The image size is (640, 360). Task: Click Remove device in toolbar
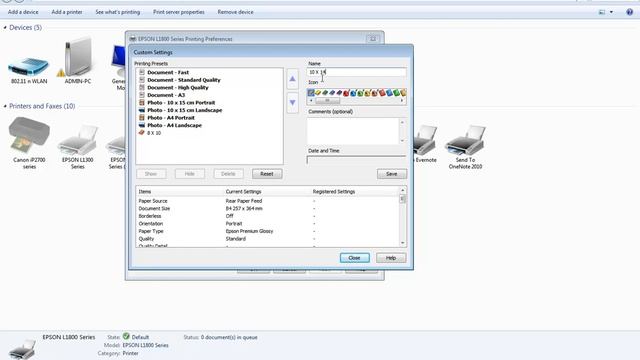click(235, 12)
